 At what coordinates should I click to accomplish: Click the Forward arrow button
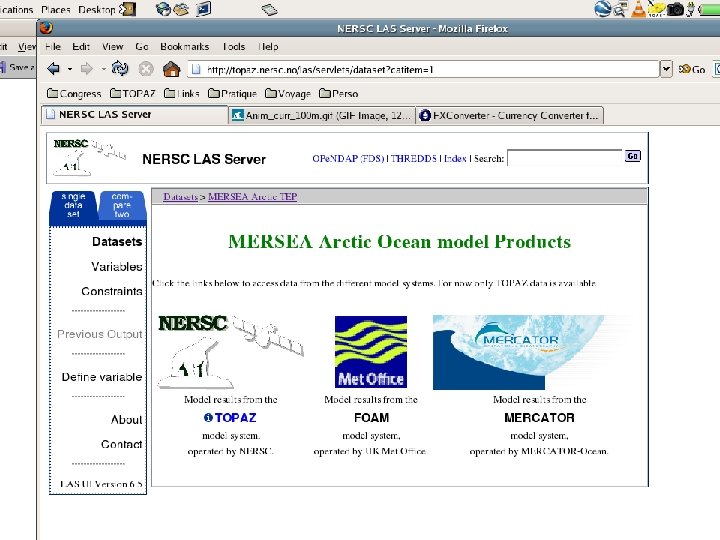click(86, 69)
